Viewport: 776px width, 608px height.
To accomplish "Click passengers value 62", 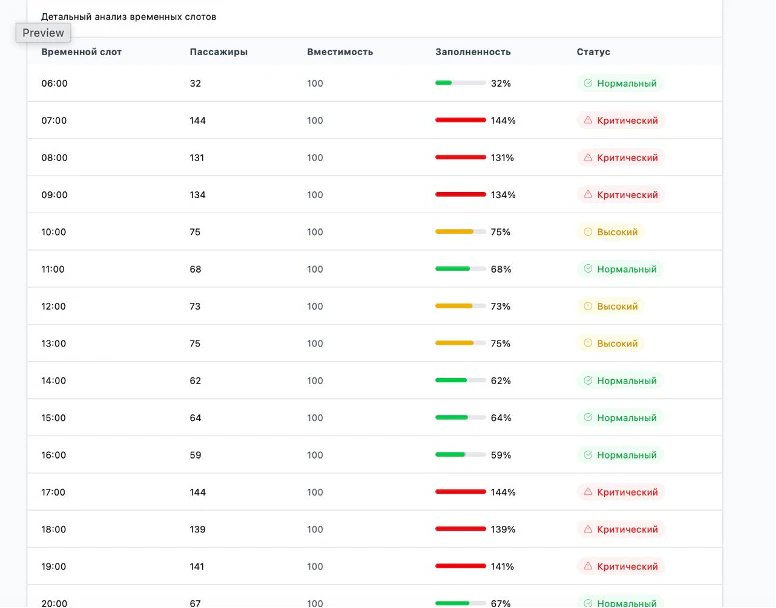I will click(195, 380).
